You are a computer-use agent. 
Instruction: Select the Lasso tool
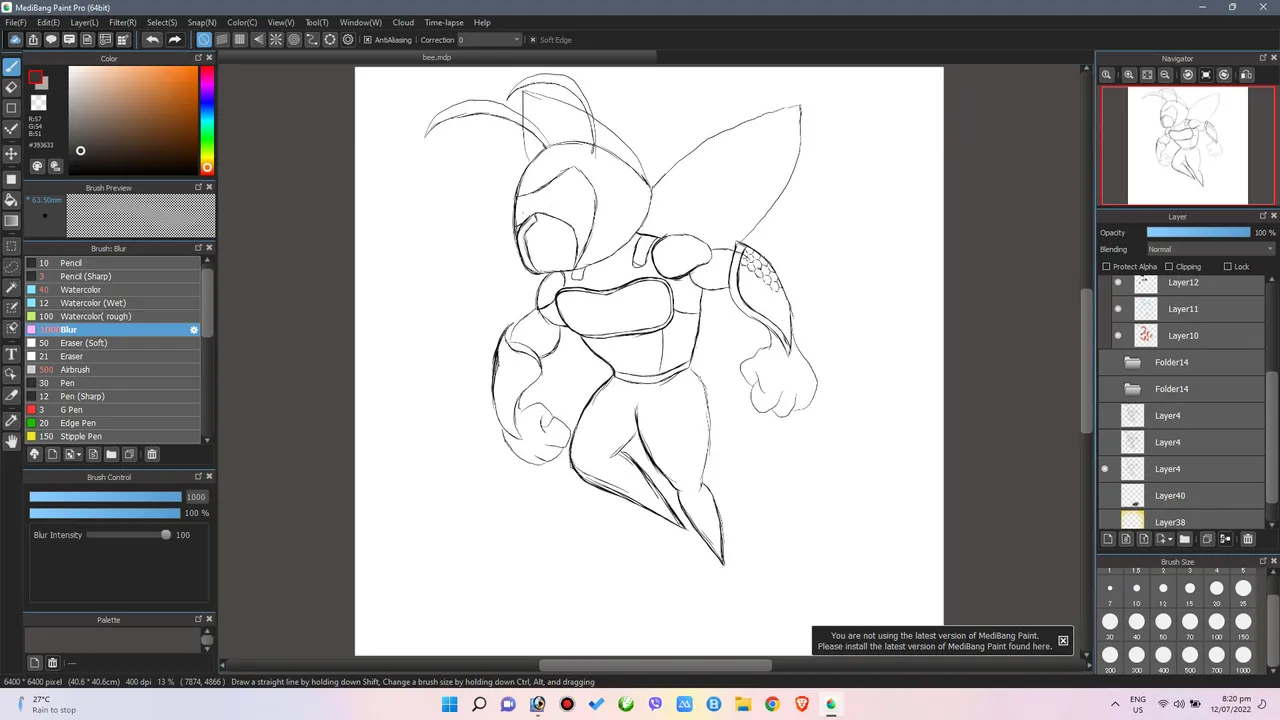(x=12, y=267)
